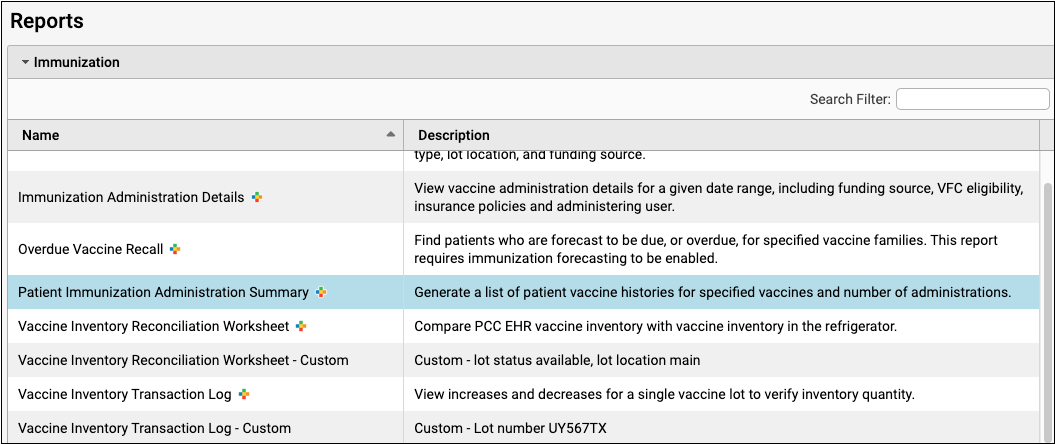Click PCC icon beside Patient Immunization Administration Summary
Screen dimensions: 1055x444
321,292
